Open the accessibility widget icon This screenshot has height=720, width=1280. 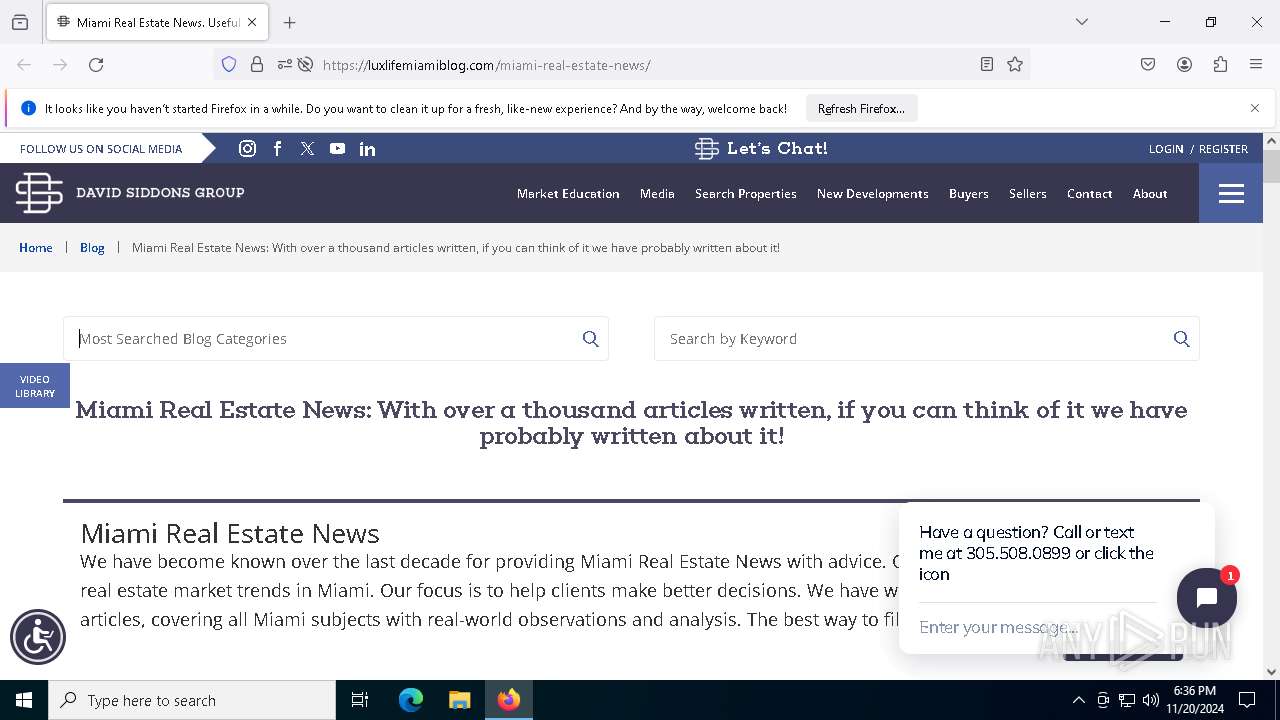(38, 637)
